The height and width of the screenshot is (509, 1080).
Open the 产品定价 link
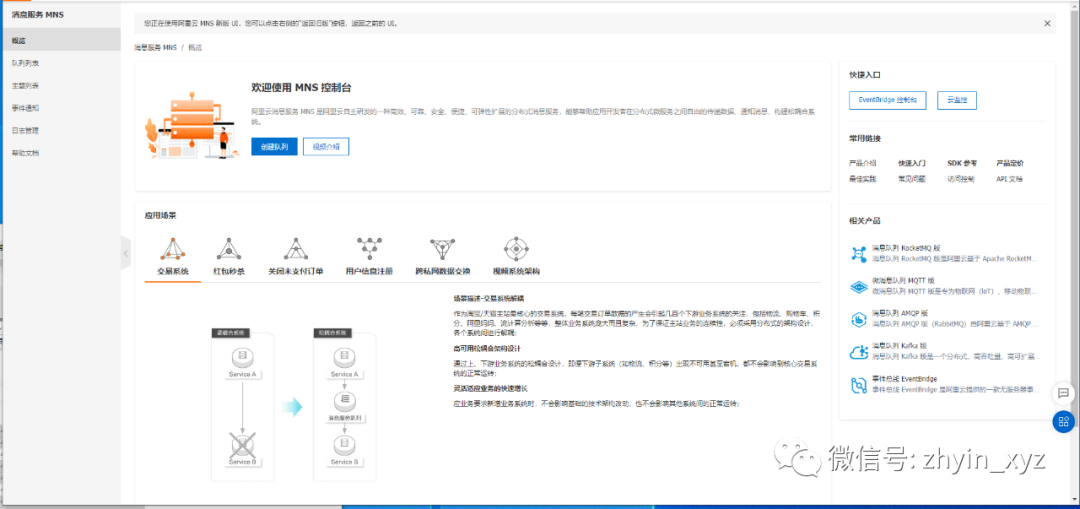(1010, 163)
